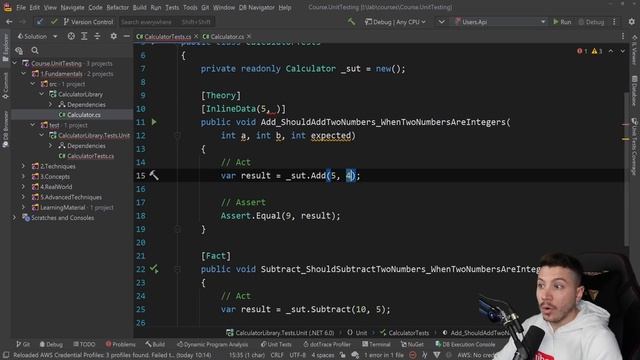The width and height of the screenshot is (640, 360).
Task: Expand the 2.Techniques folder
Action: click(24, 167)
